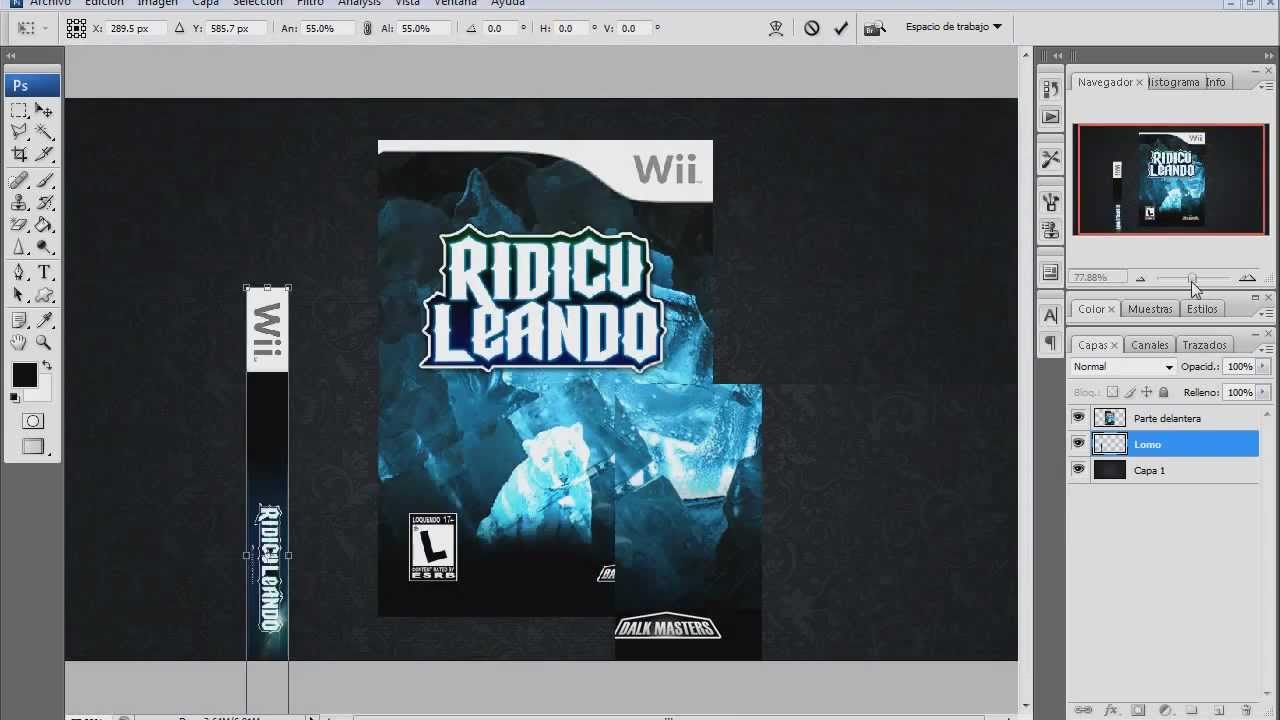Screen dimensions: 1280x720
Task: Open the Opacidad slider arrow
Action: [x=1263, y=367]
